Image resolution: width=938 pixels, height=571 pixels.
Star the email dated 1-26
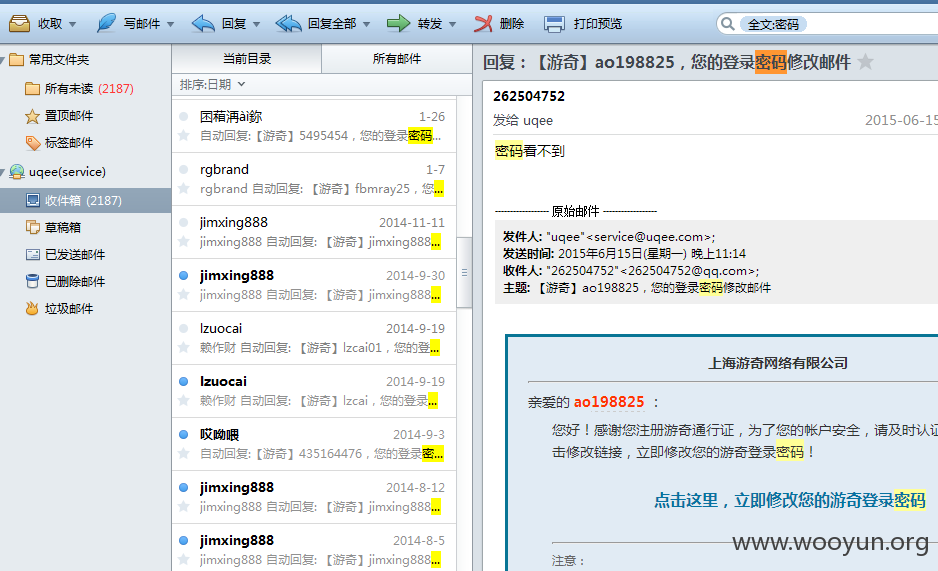184,136
